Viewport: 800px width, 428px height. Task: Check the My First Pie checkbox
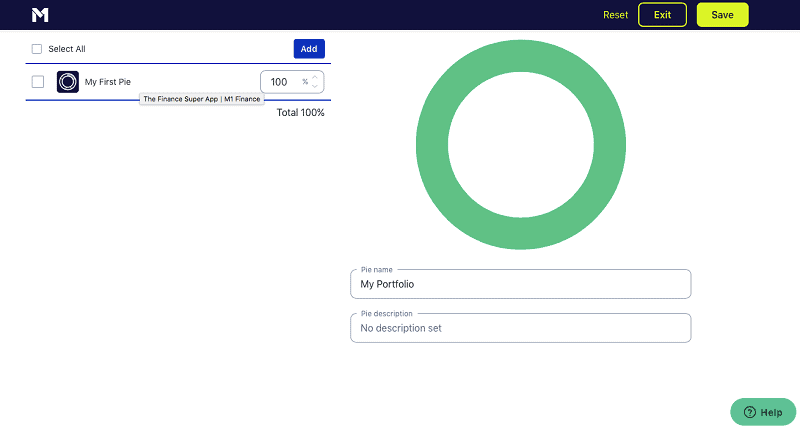(x=38, y=82)
